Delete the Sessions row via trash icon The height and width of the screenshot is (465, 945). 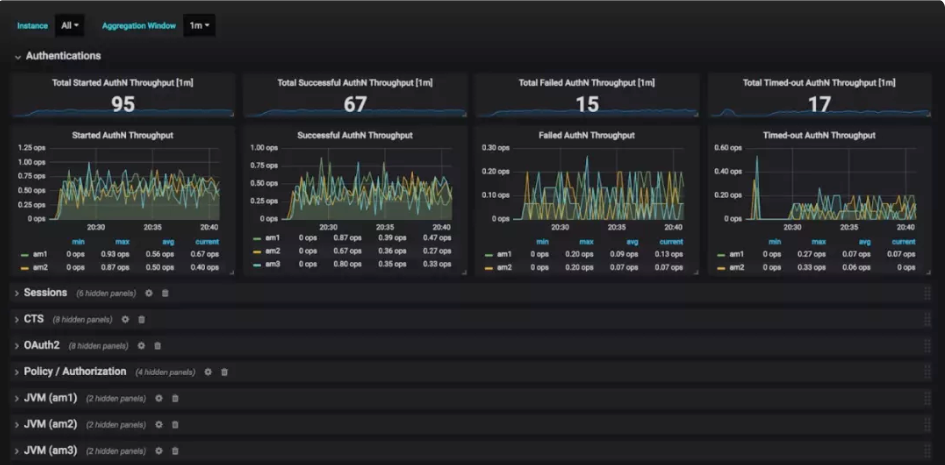click(165, 293)
